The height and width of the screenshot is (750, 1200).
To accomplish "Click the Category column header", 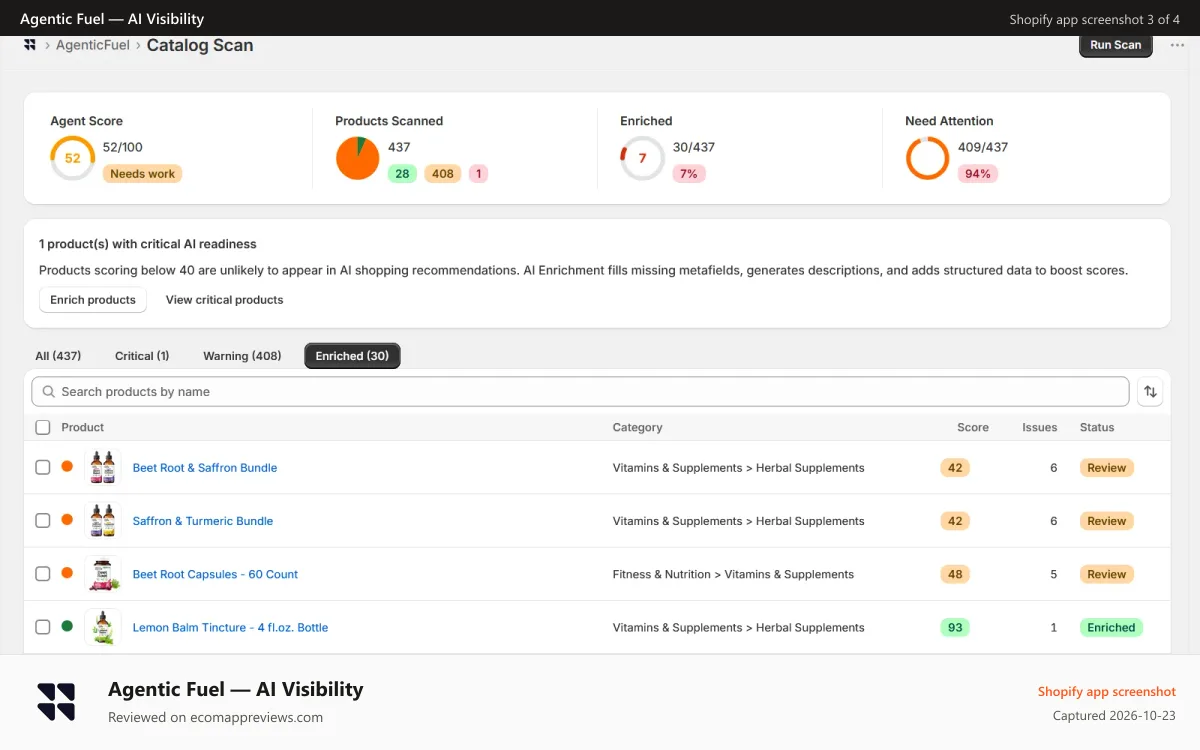I will (637, 427).
